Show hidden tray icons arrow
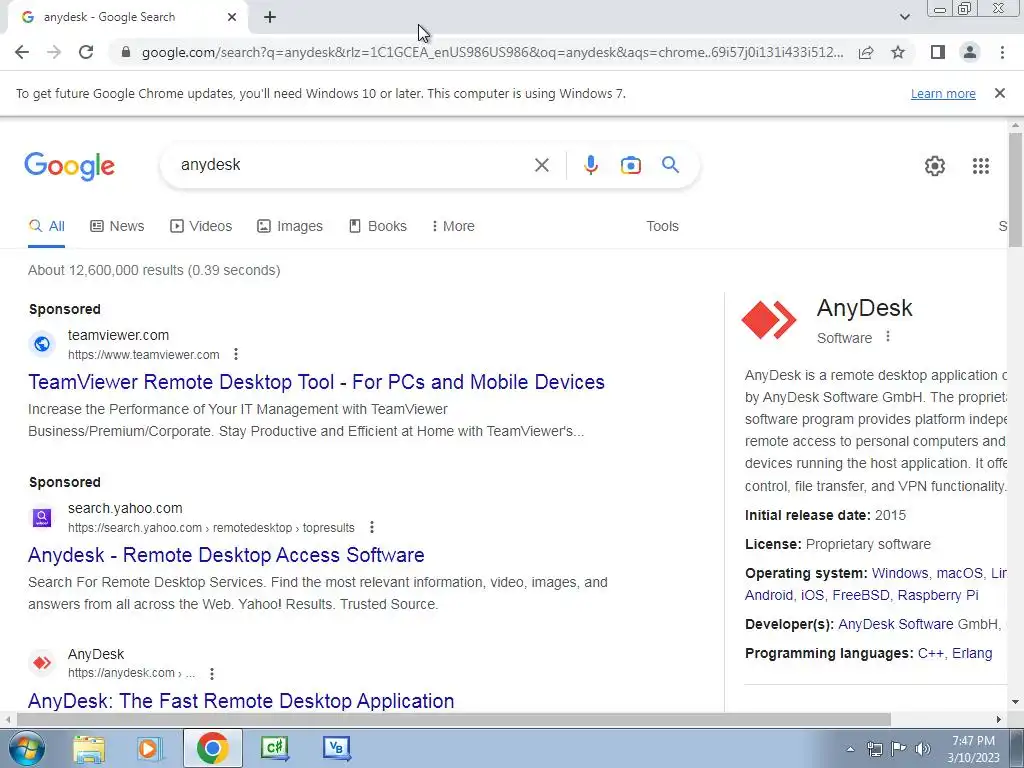This screenshot has width=1024, height=768. 850,750
